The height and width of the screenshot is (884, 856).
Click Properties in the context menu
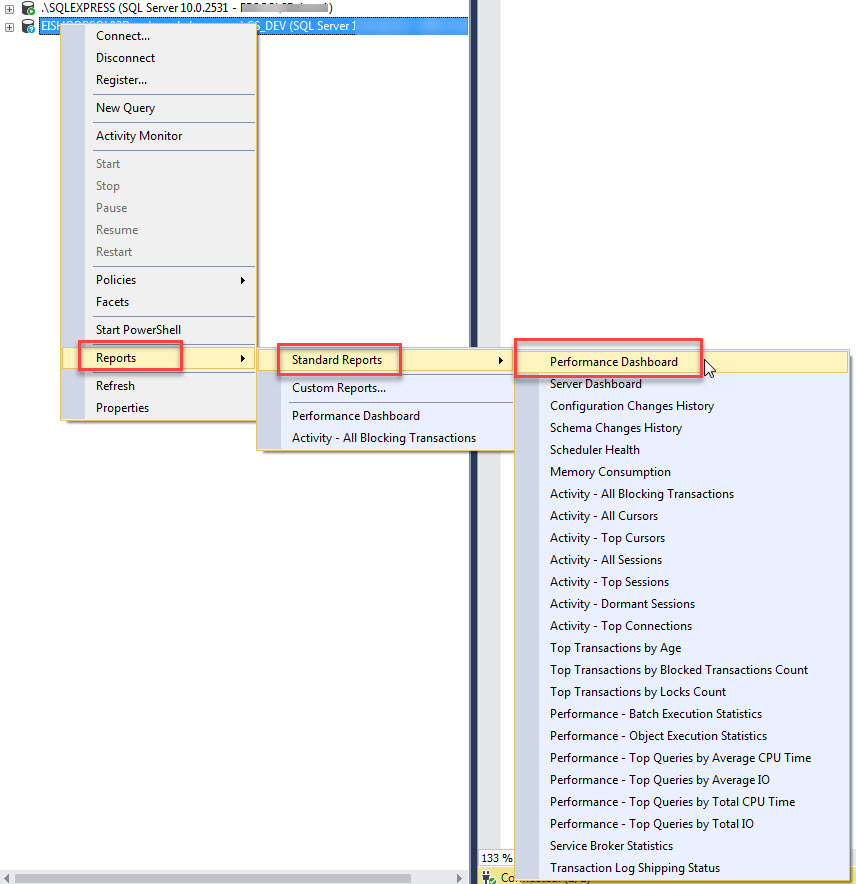[122, 408]
